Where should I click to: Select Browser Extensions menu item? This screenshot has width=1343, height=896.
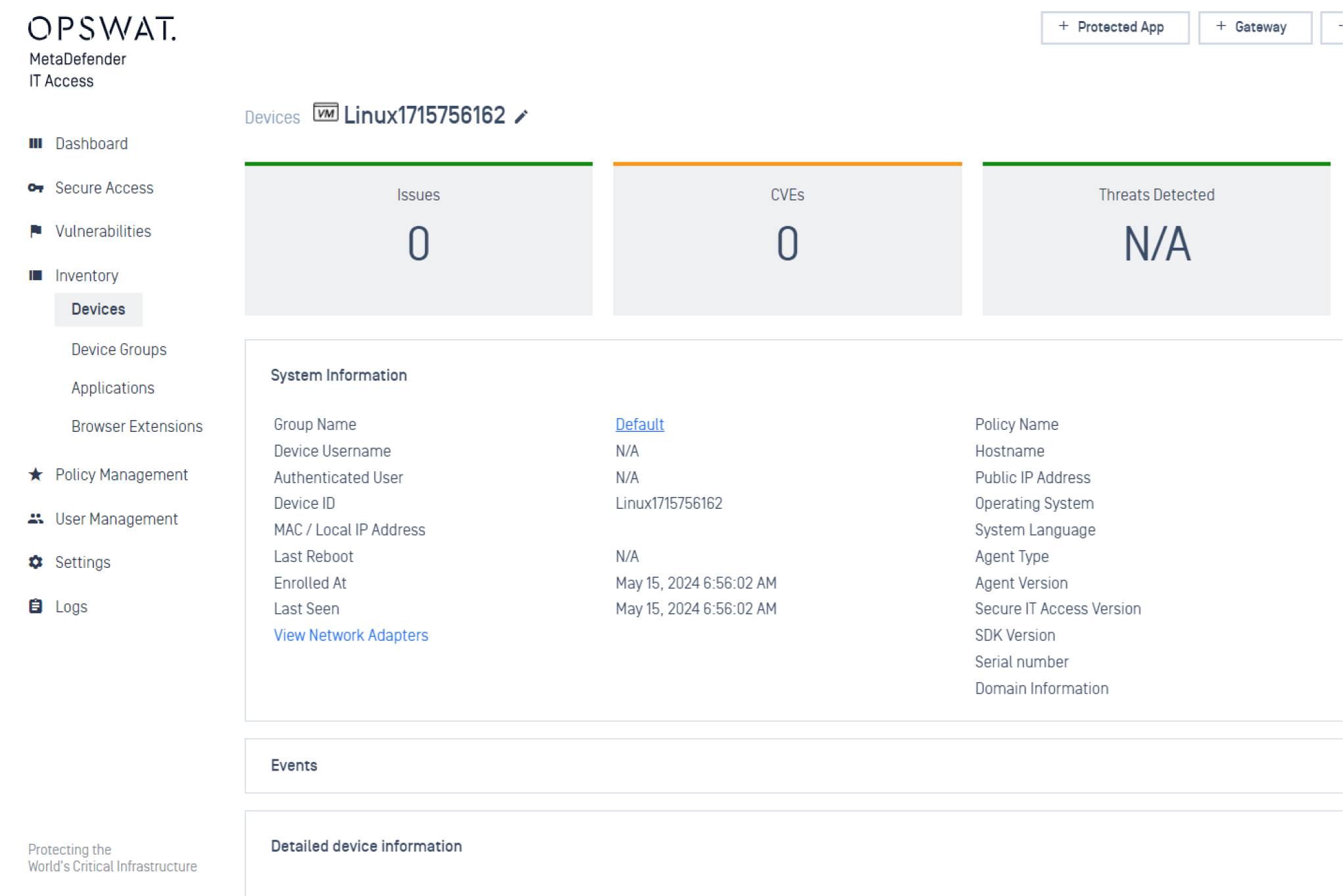click(x=137, y=426)
